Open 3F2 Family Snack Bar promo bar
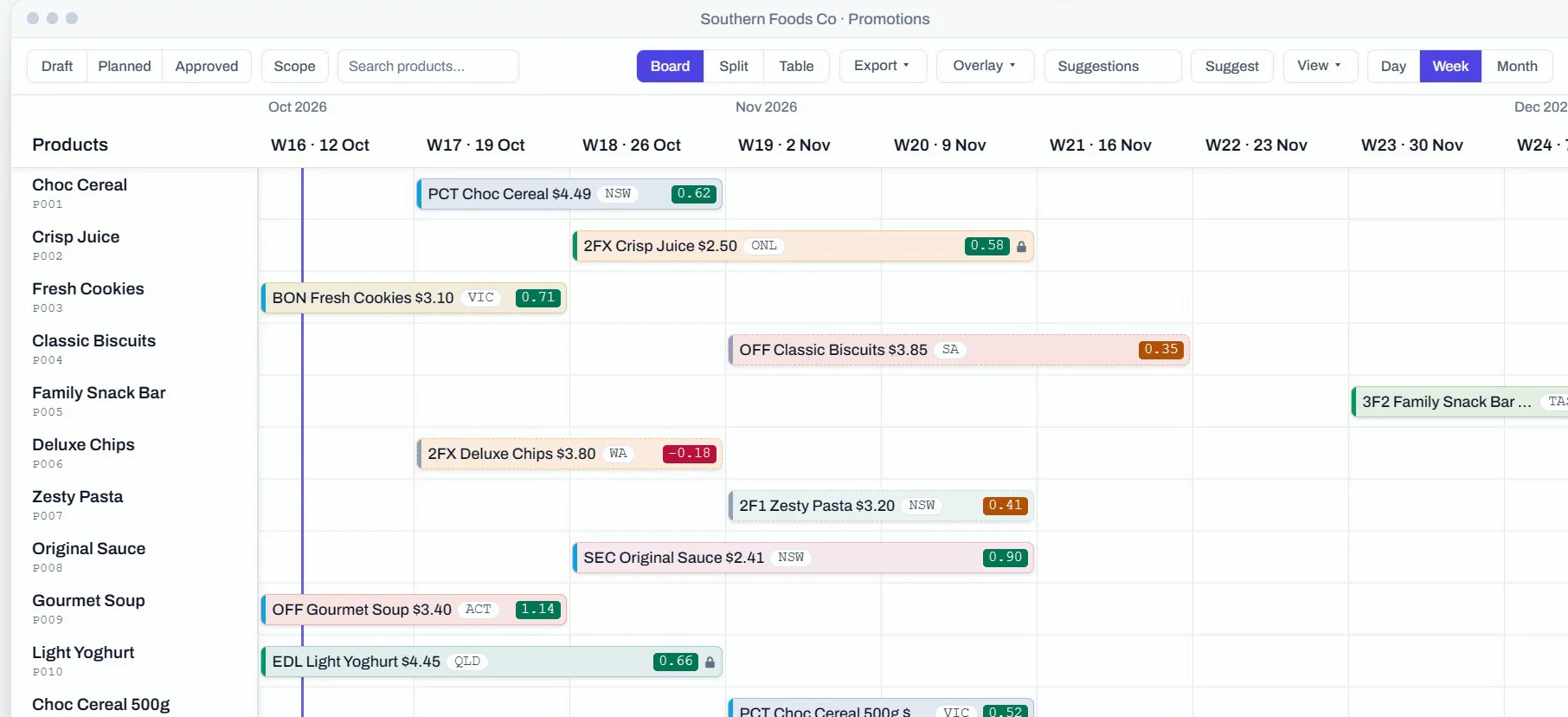The height and width of the screenshot is (717, 1568). (x=1460, y=402)
